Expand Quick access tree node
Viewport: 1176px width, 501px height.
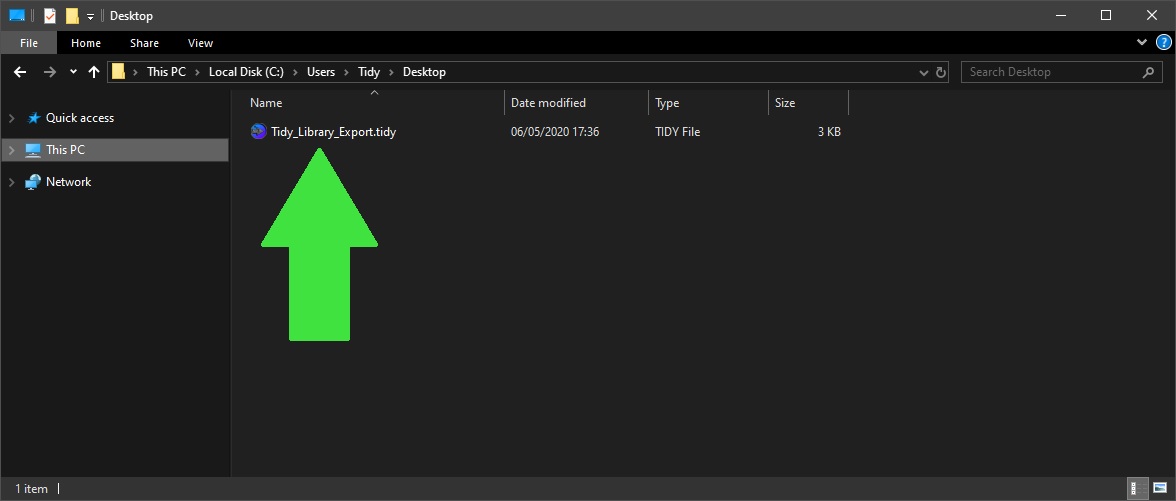tap(11, 118)
